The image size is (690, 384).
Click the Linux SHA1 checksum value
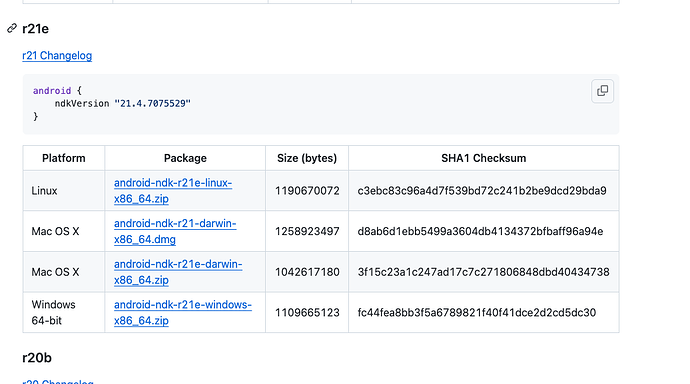click(482, 191)
